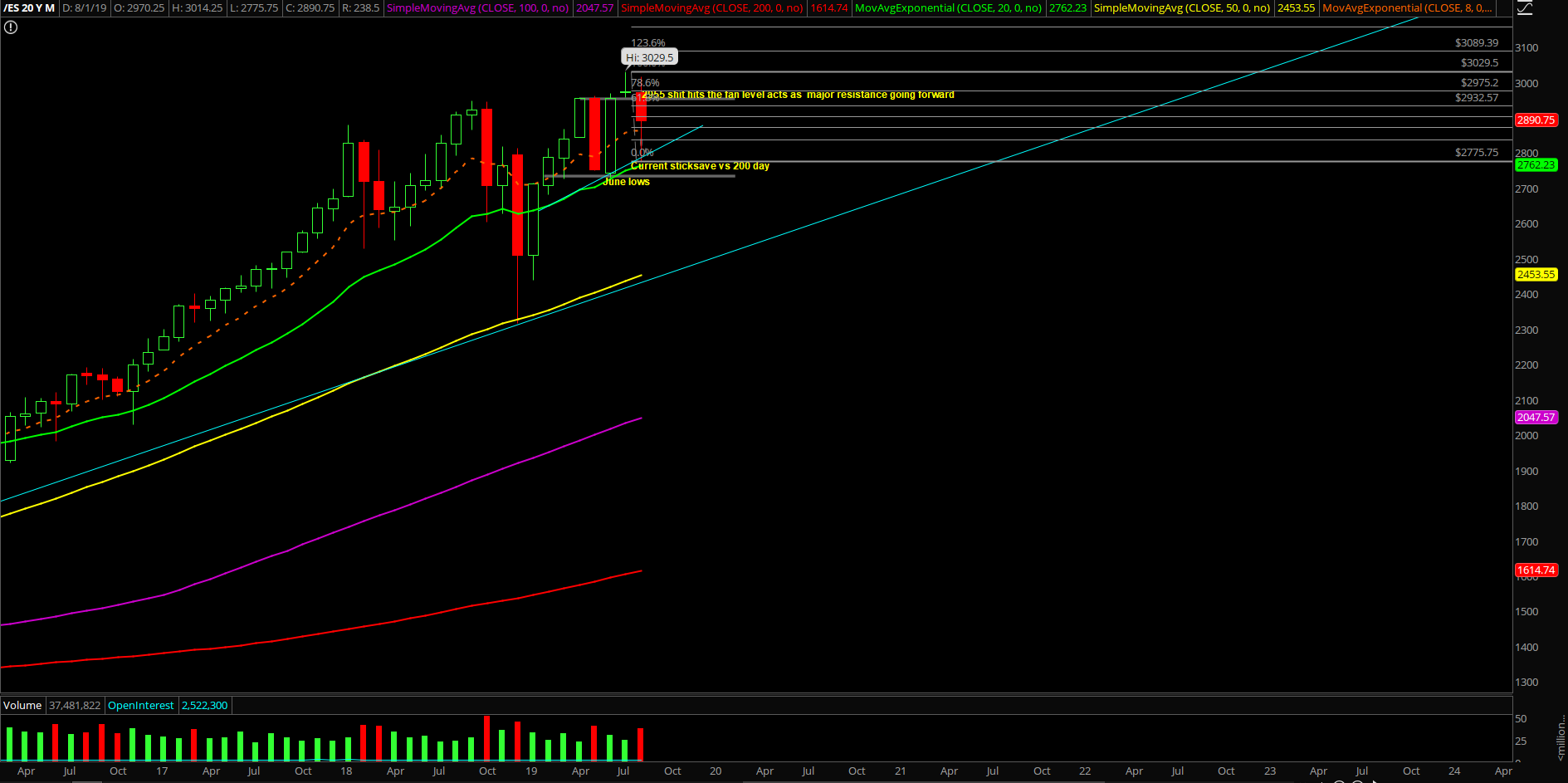Screen dimensions: 1568x783
Task: Click the 1614.74 value in the header
Action: [x=828, y=7]
